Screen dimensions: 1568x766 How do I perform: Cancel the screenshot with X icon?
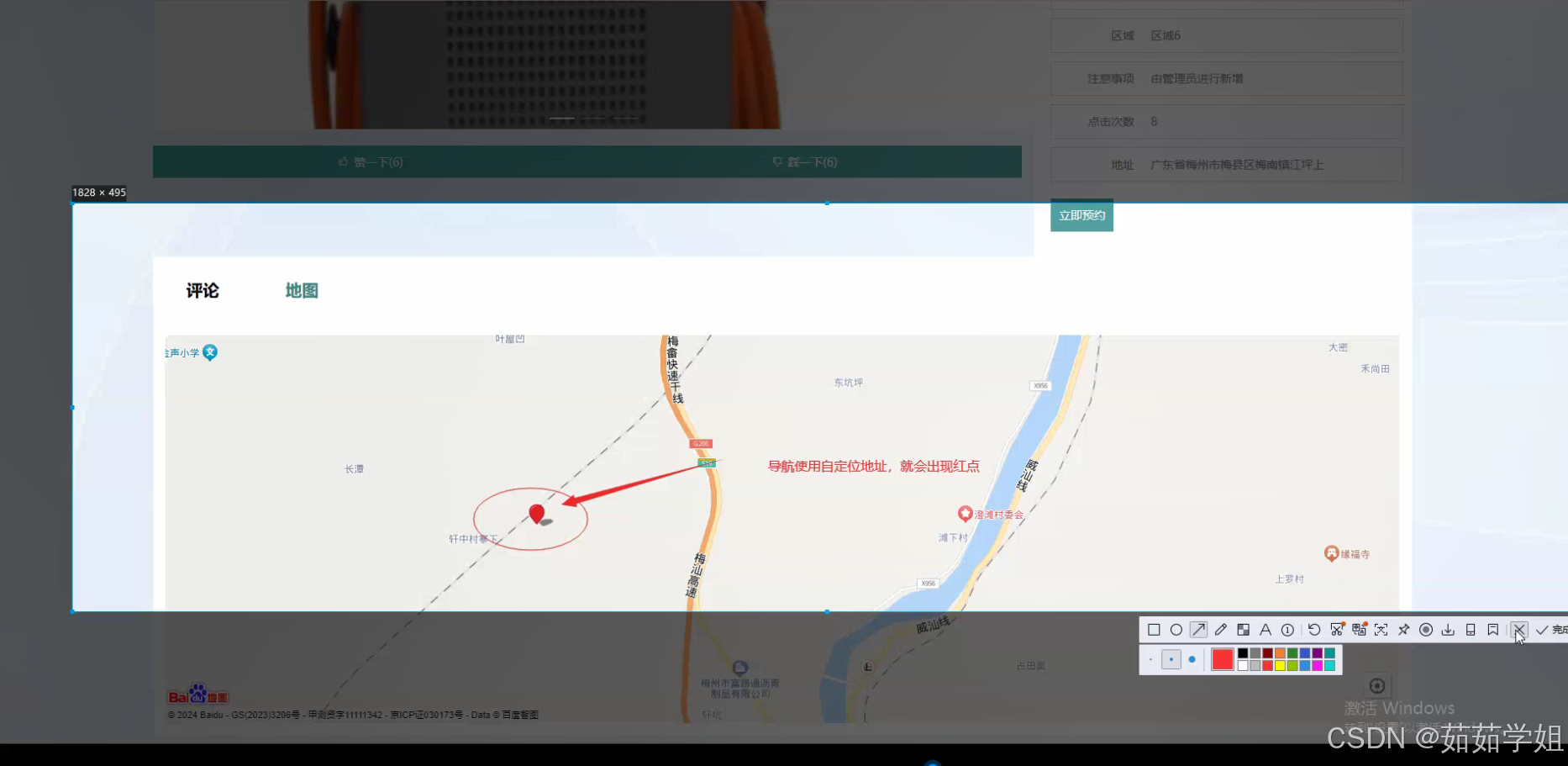[x=1519, y=630]
